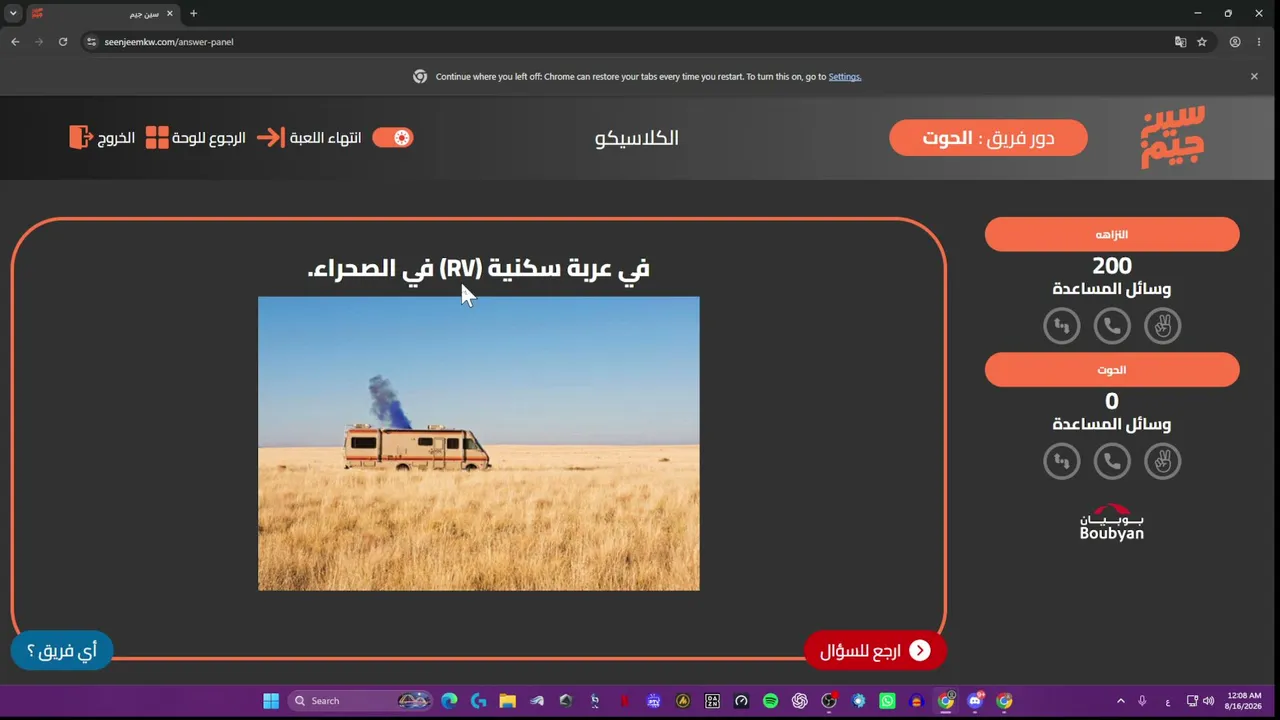The image size is (1280, 720).
Task: Click the Seen Jeem logo
Action: click(1173, 137)
